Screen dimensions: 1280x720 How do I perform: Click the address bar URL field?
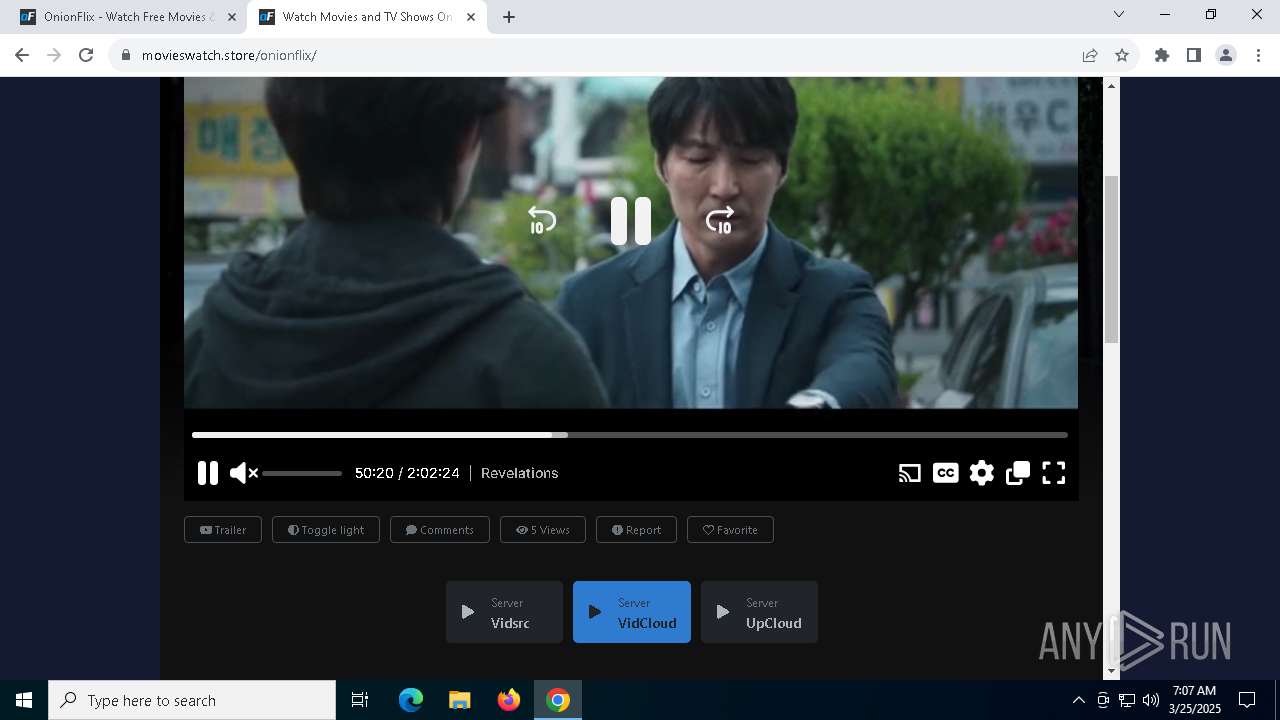point(600,55)
